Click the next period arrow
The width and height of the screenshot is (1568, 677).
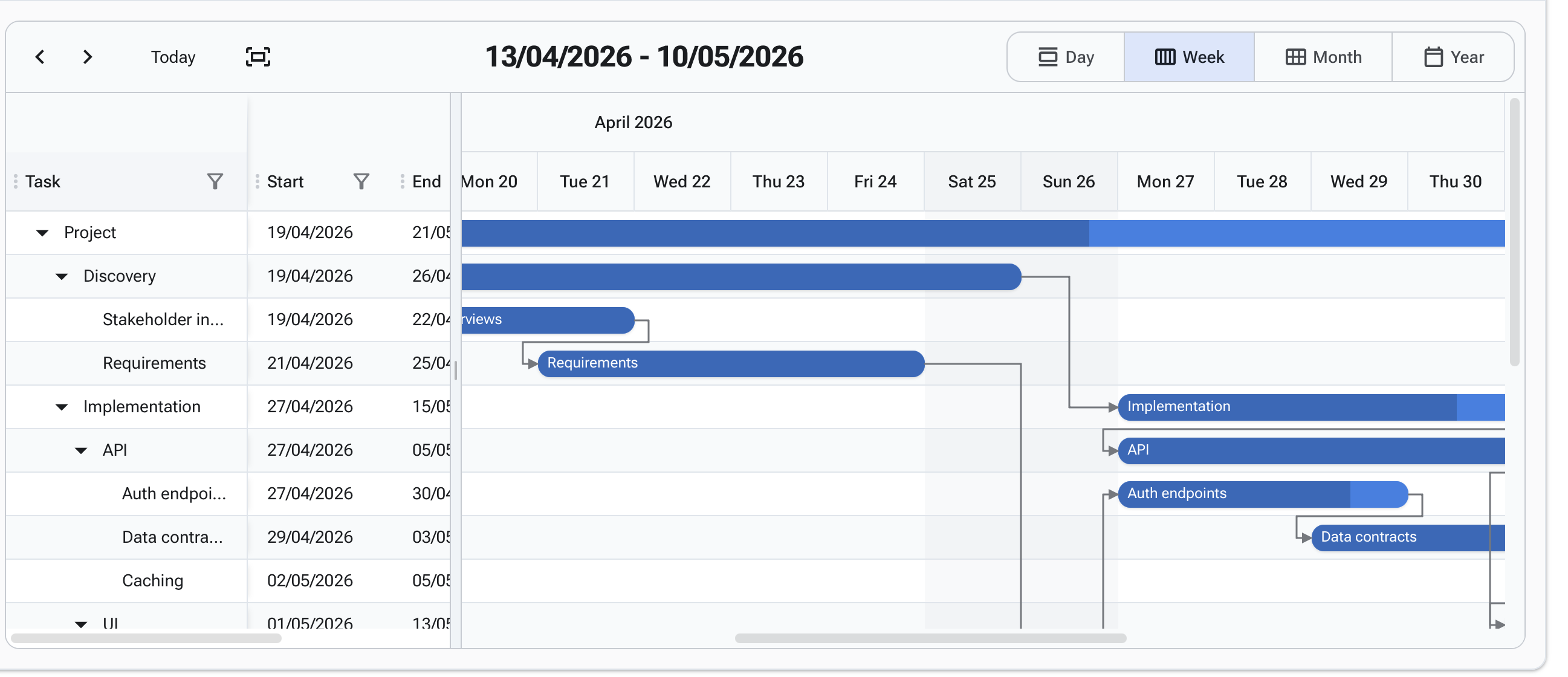point(88,57)
